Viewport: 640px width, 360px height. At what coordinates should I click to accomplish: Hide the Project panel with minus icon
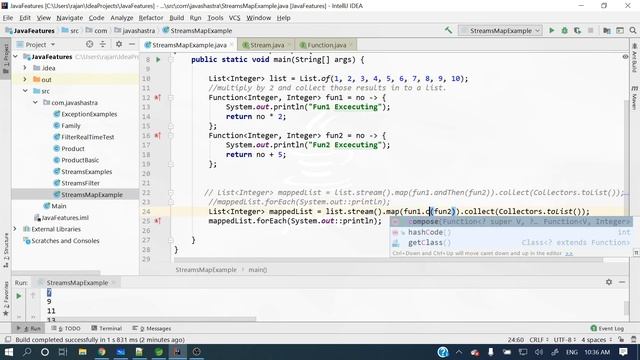click(132, 44)
